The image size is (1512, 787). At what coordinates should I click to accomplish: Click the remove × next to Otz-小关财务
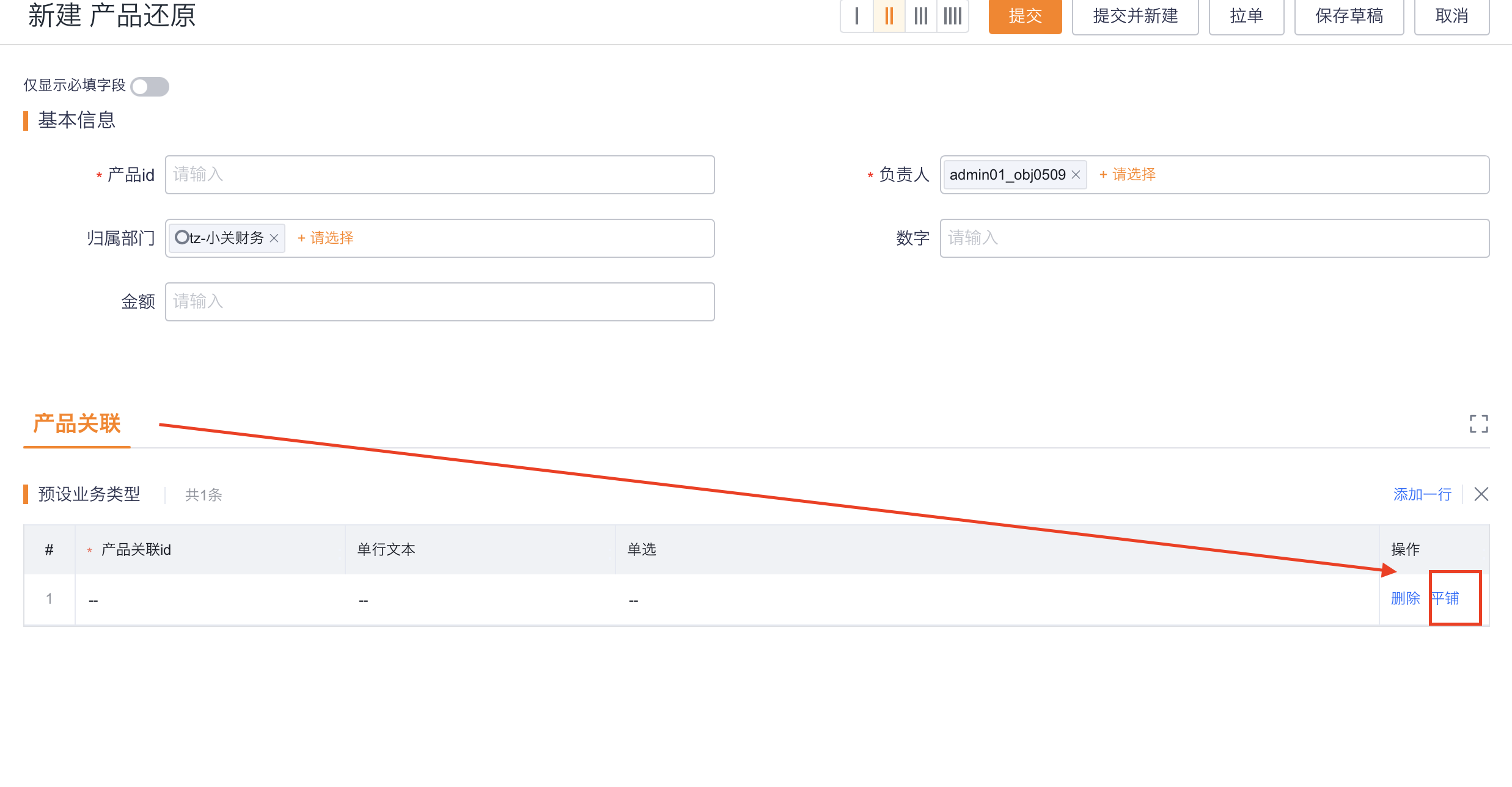[x=278, y=237]
